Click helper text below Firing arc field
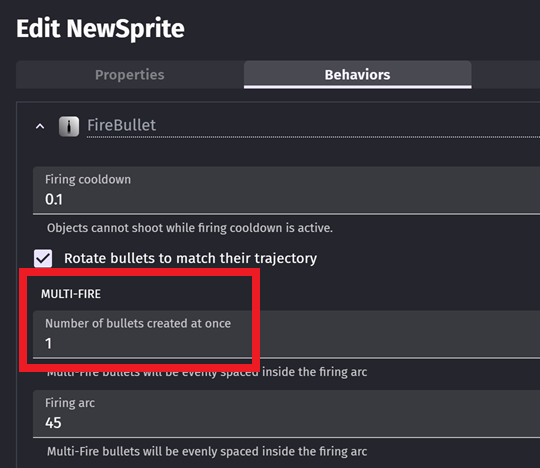 point(207,451)
